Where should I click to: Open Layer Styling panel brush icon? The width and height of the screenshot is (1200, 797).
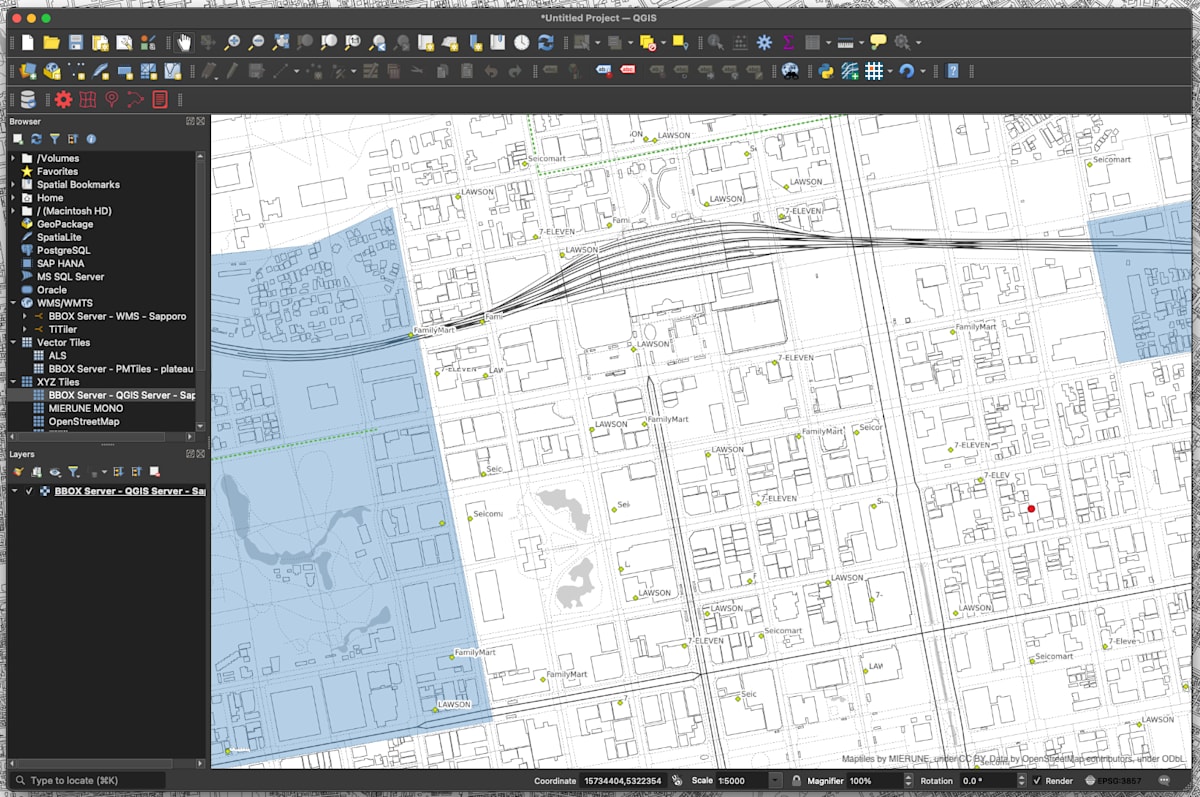[x=18, y=471]
